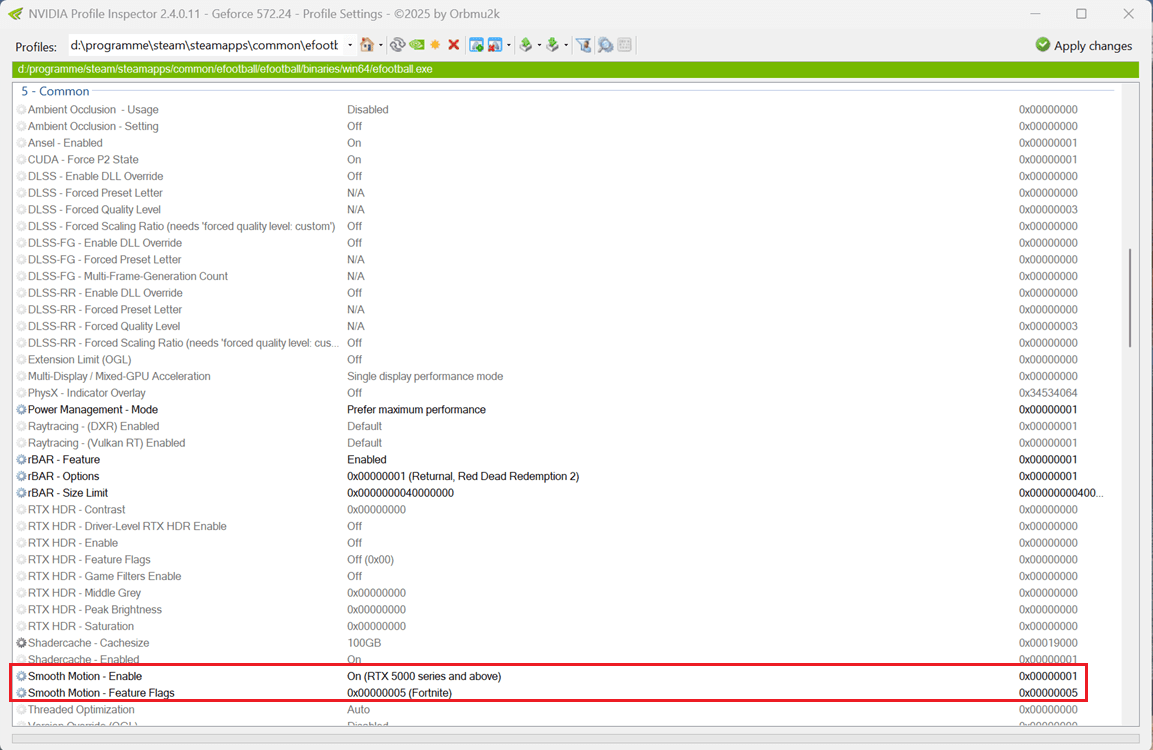Click the green NVIDIA restore-defaults icon
The image size is (1153, 750).
tap(417, 45)
